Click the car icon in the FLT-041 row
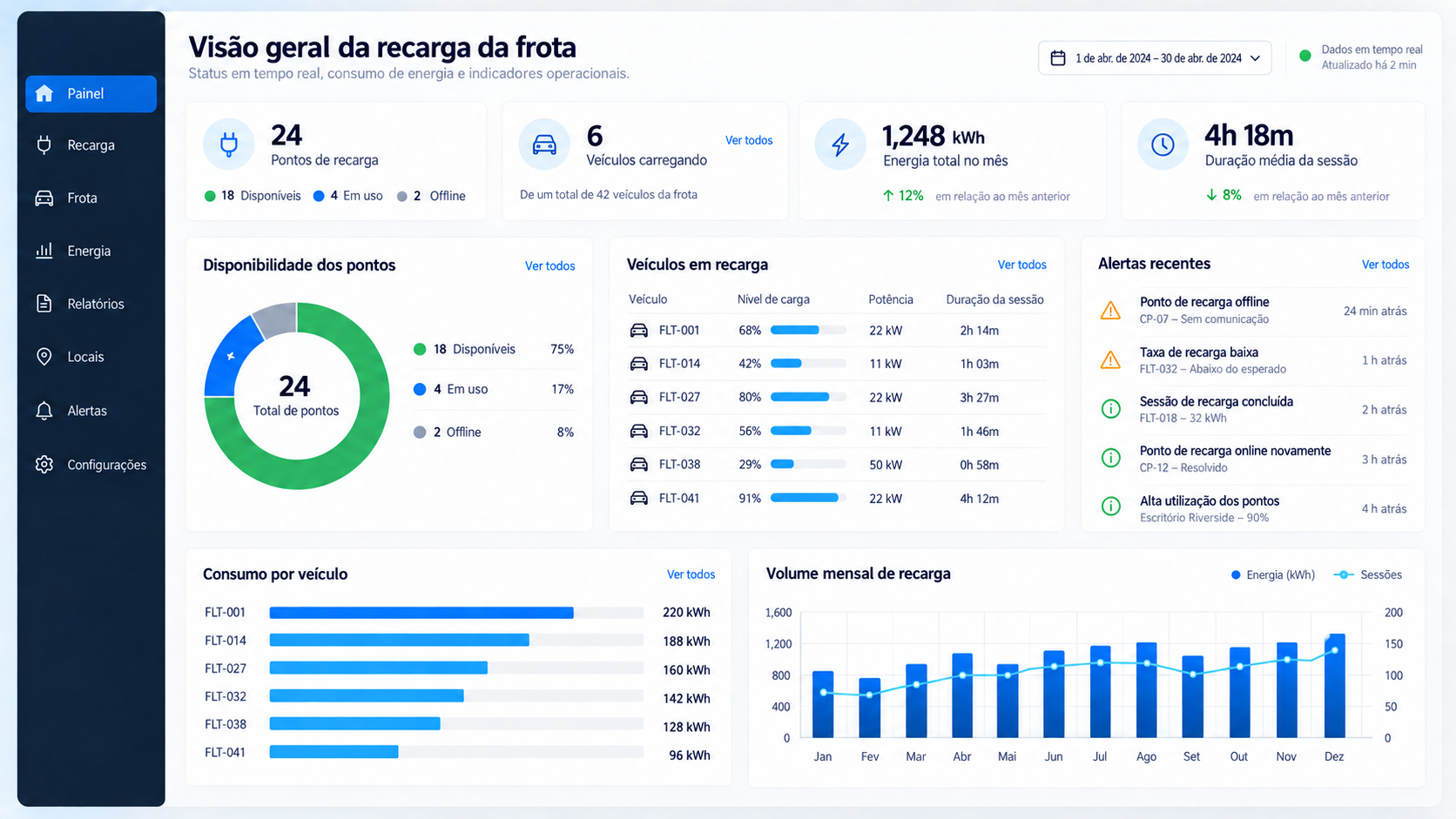 (x=639, y=499)
